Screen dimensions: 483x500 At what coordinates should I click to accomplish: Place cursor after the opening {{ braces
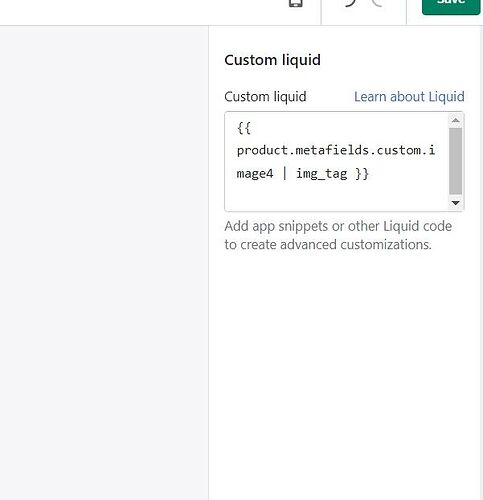click(252, 128)
